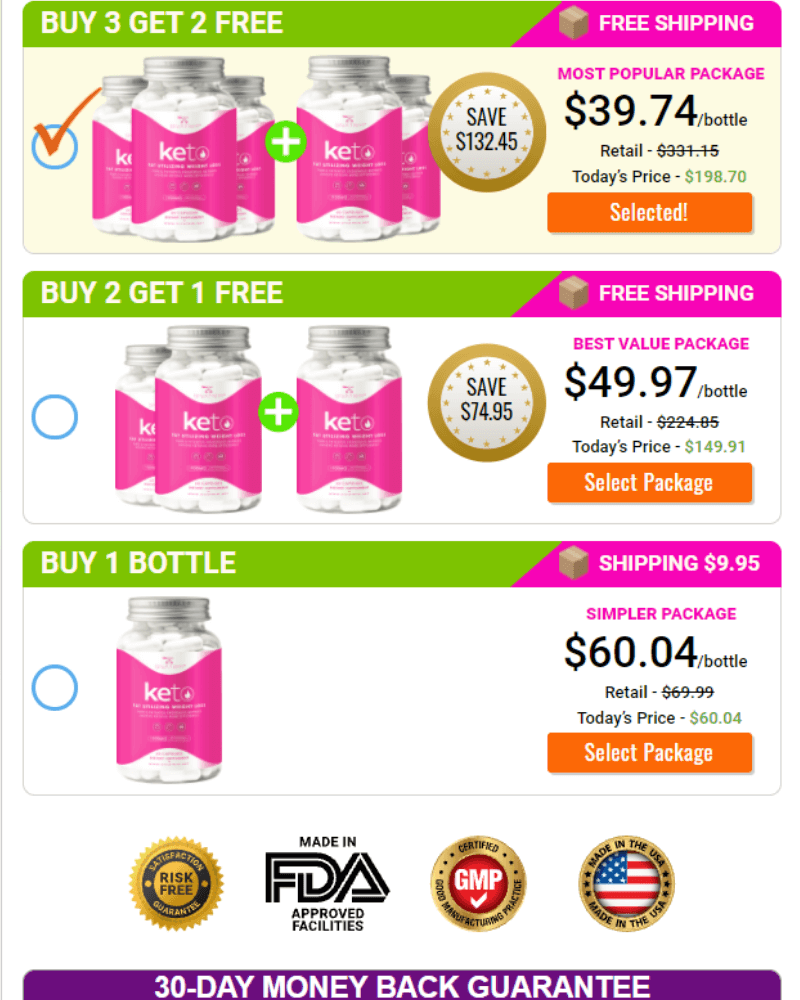The height and width of the screenshot is (1000, 800).
Task: Choose the Buy 1 Bottle radio button
Action: click(55, 688)
